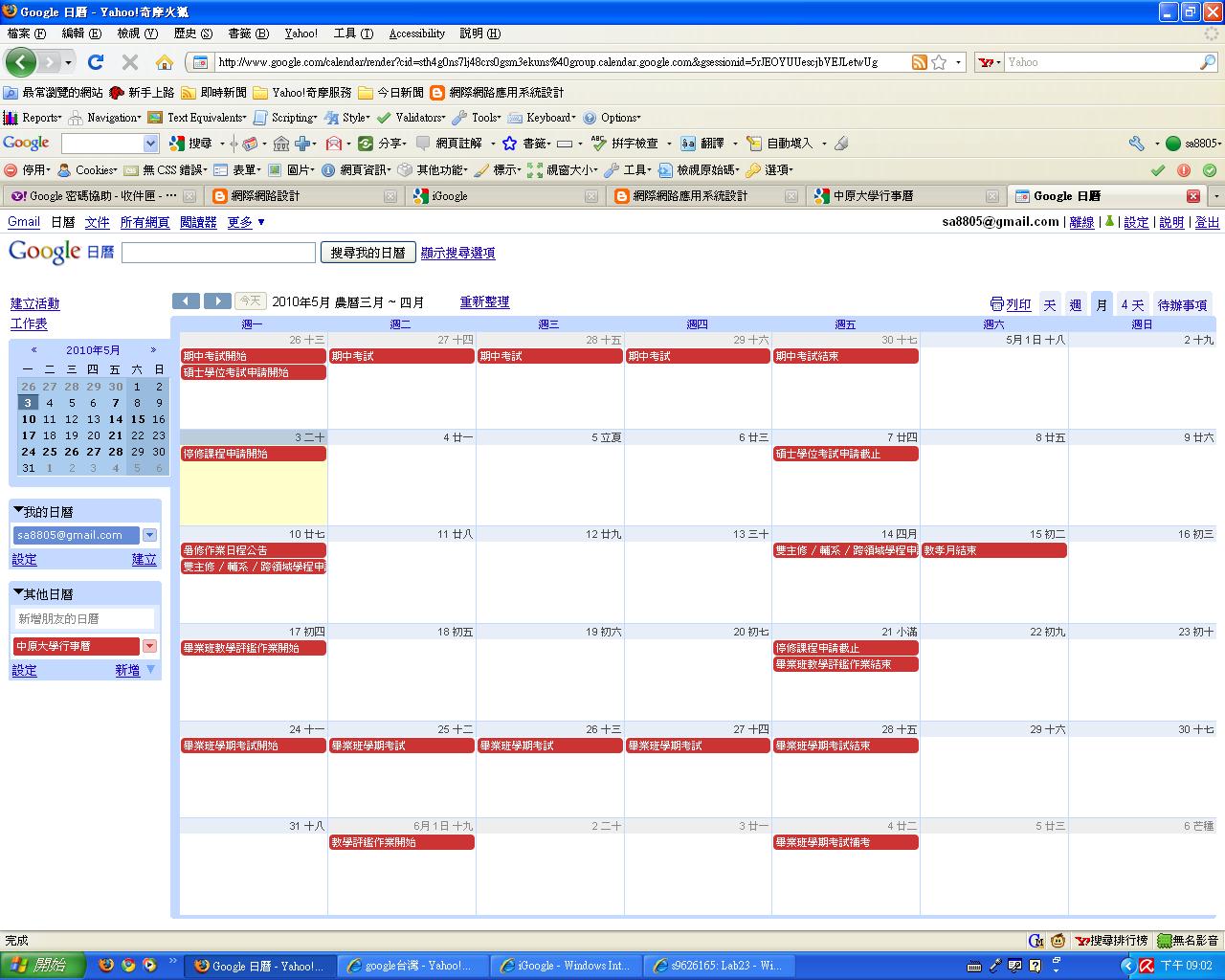Click 自動填入 autofill tool
Image resolution: width=1225 pixels, height=980 pixels.
pyautogui.click(x=779, y=144)
